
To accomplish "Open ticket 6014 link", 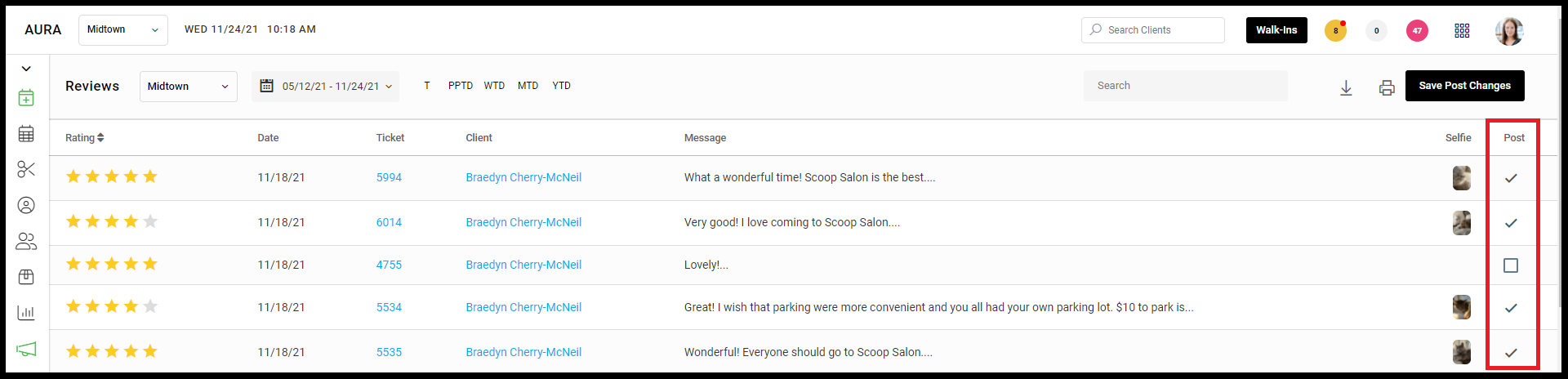I will 389,222.
